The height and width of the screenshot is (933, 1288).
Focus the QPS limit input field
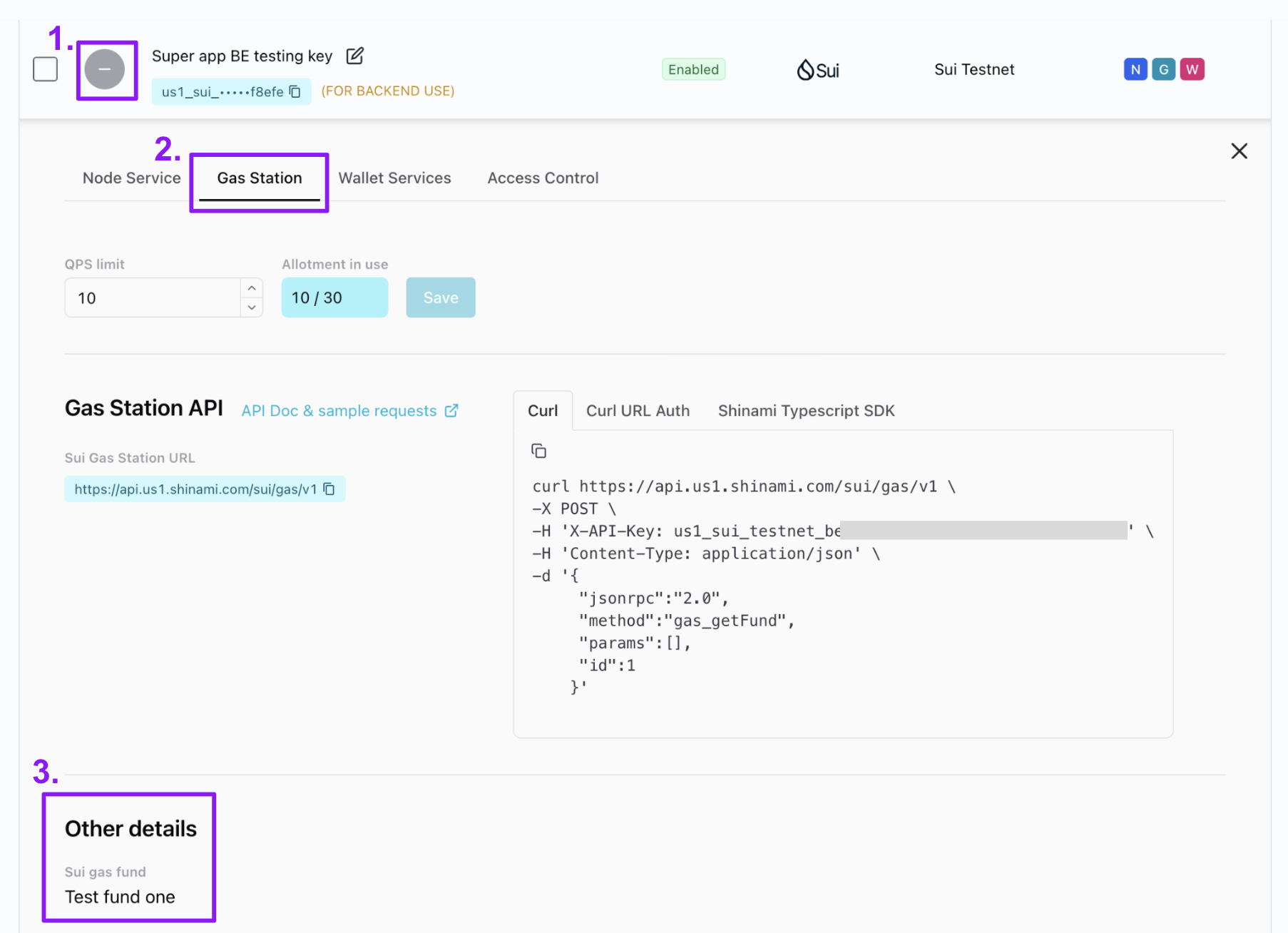pyautogui.click(x=153, y=297)
